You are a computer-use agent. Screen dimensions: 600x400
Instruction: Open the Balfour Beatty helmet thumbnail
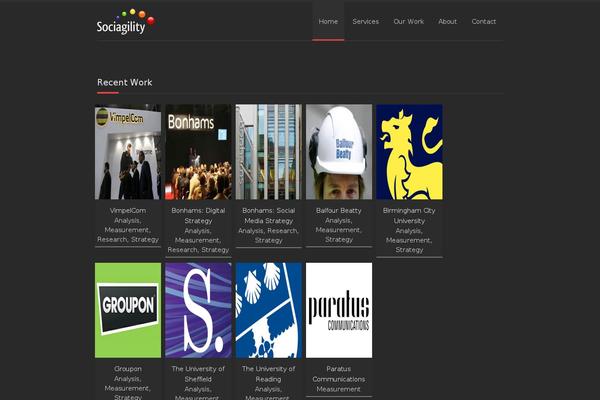coord(339,152)
